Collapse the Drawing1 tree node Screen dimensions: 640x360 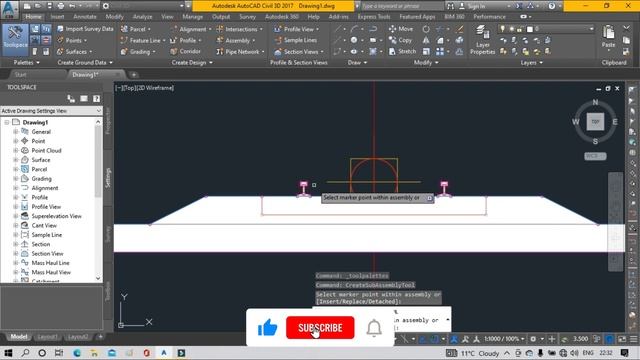click(x=7, y=122)
